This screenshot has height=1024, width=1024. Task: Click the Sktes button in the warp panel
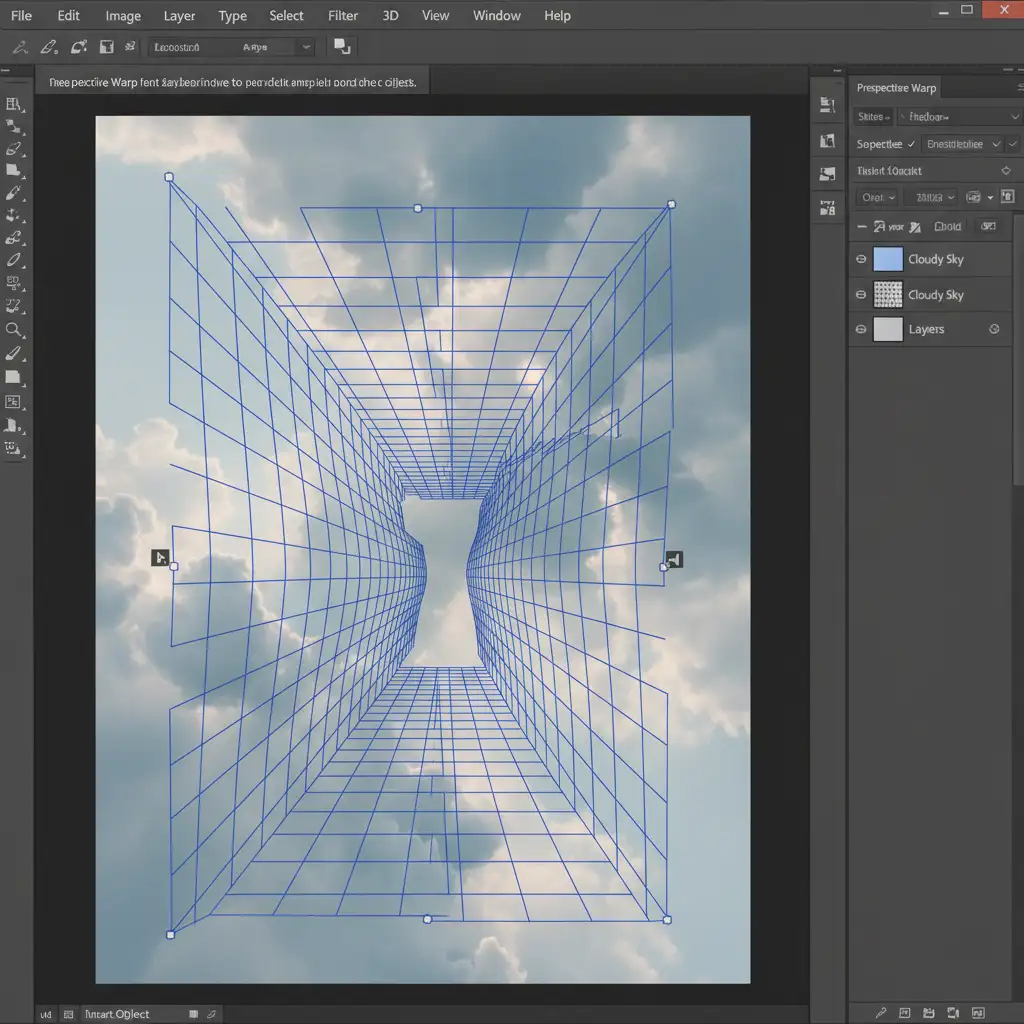tap(872, 117)
